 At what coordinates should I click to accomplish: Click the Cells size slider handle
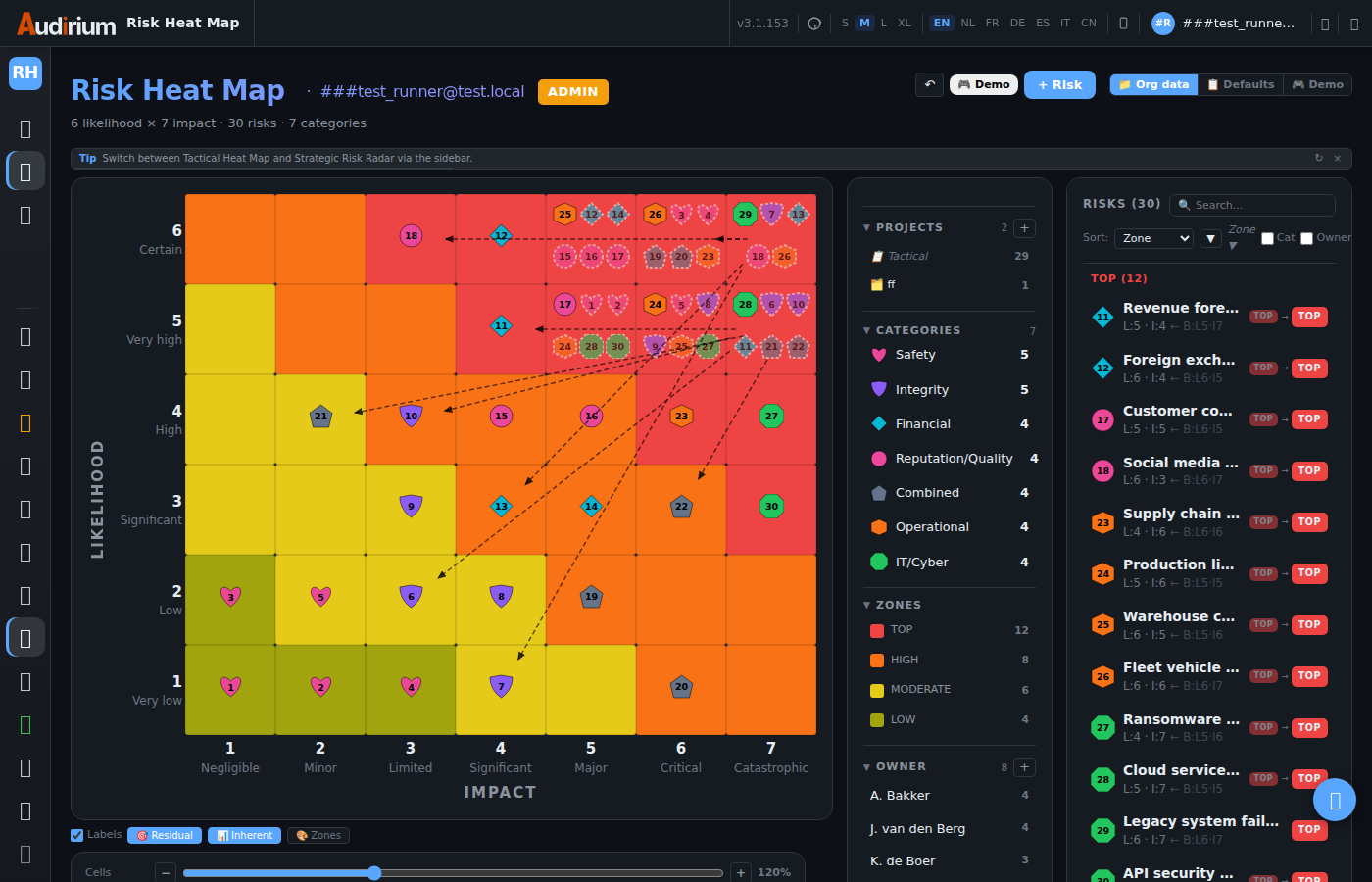pos(374,872)
